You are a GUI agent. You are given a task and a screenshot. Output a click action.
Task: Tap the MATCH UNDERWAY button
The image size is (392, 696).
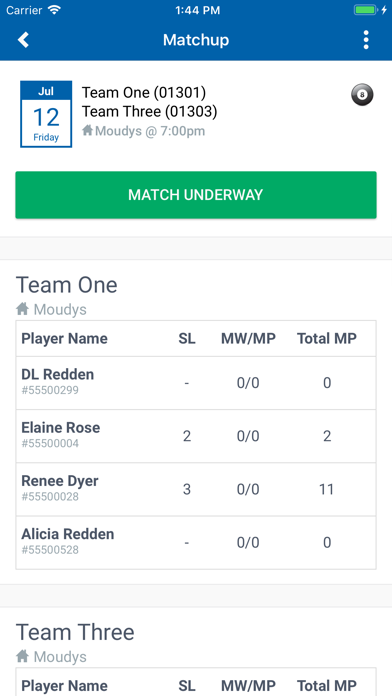pos(196,195)
